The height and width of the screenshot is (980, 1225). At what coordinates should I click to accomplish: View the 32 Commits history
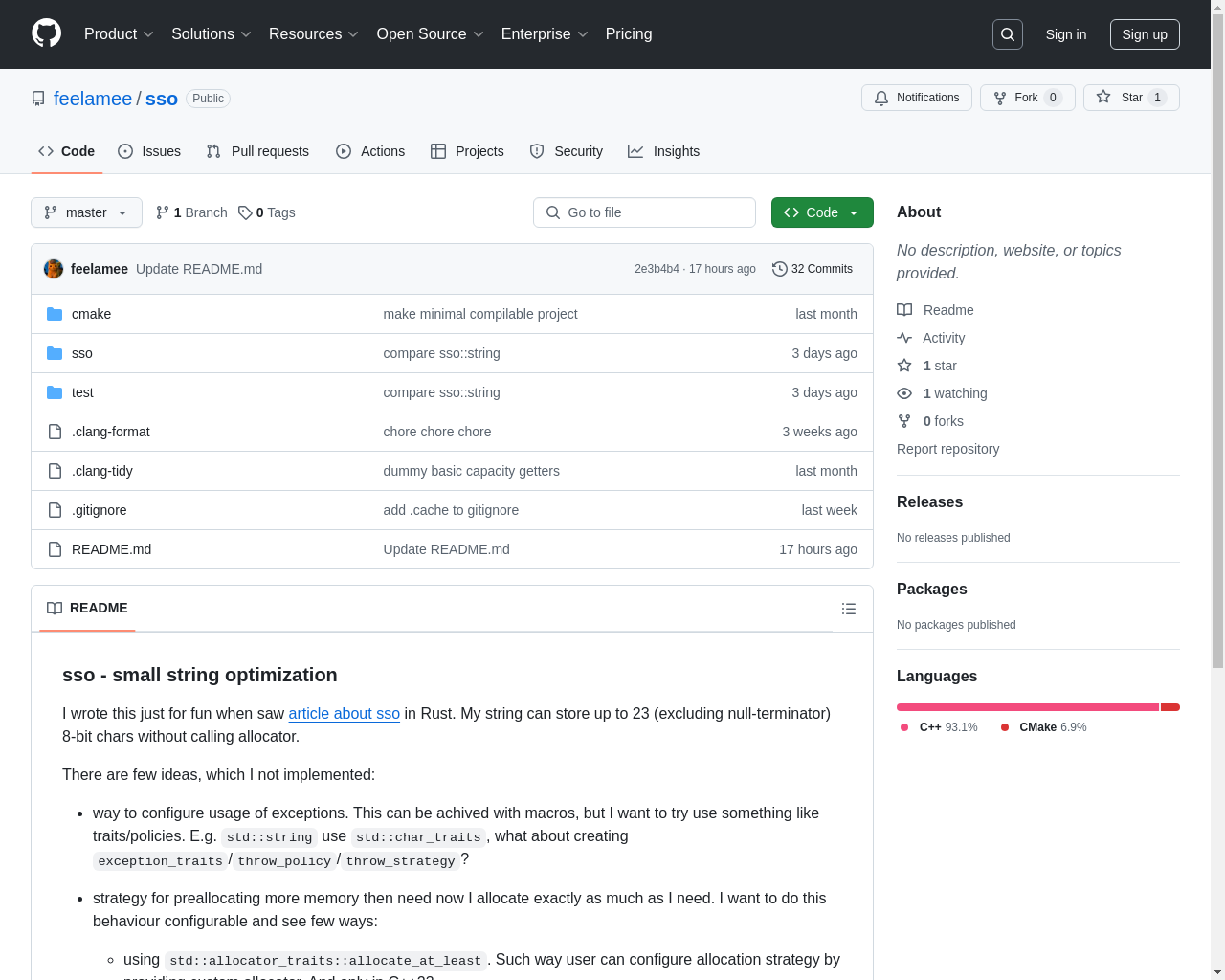click(x=813, y=269)
